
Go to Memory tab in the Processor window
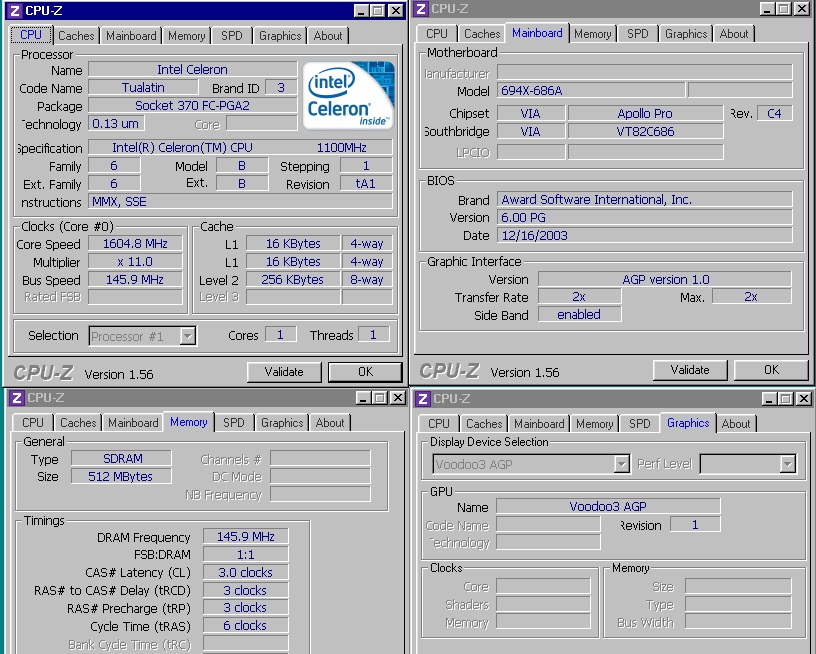[186, 36]
